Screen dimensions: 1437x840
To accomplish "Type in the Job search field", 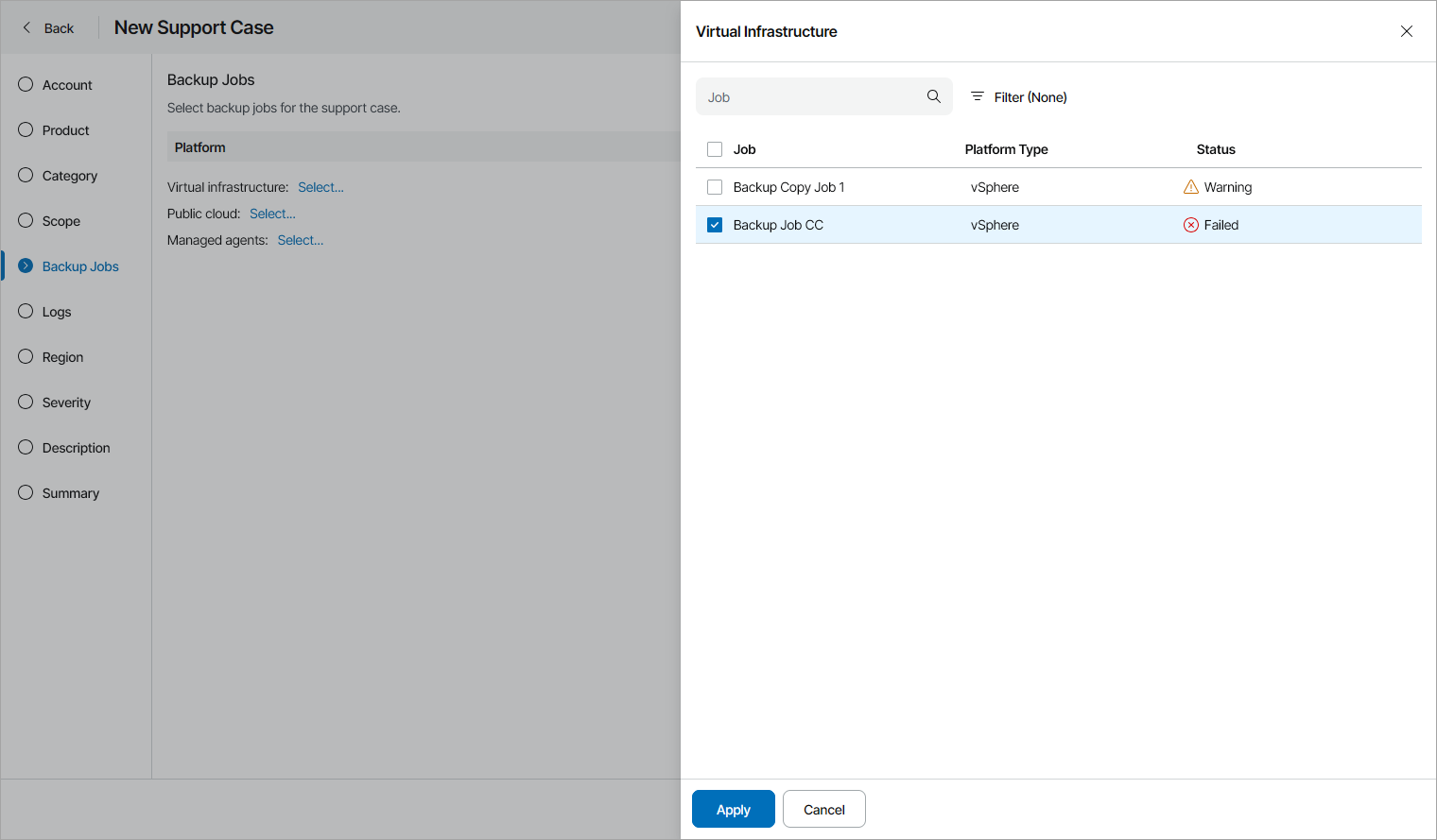I will pos(813,95).
